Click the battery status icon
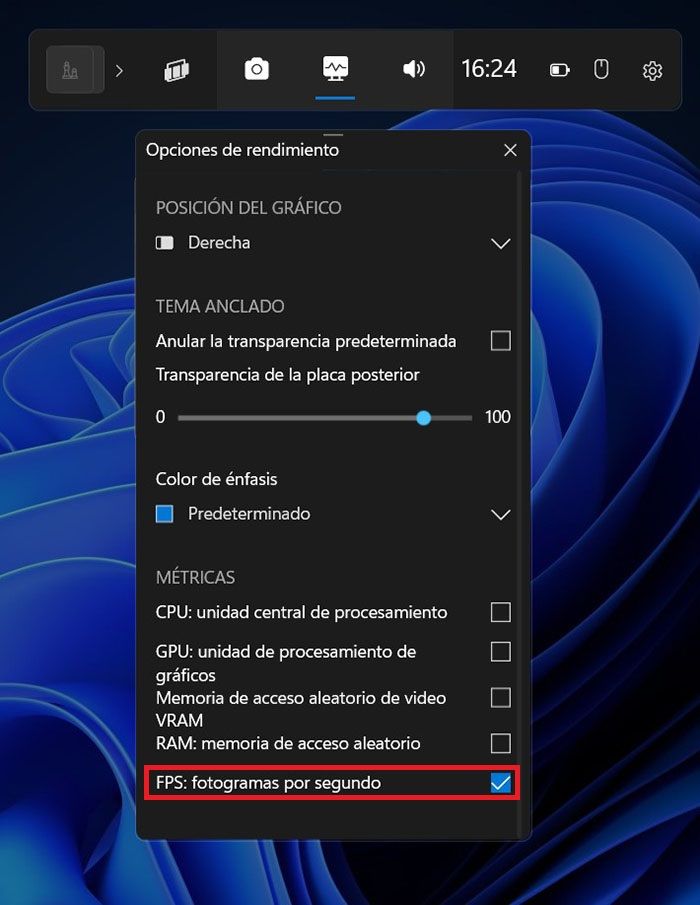Screen dimensions: 700x905 (x=559, y=70)
